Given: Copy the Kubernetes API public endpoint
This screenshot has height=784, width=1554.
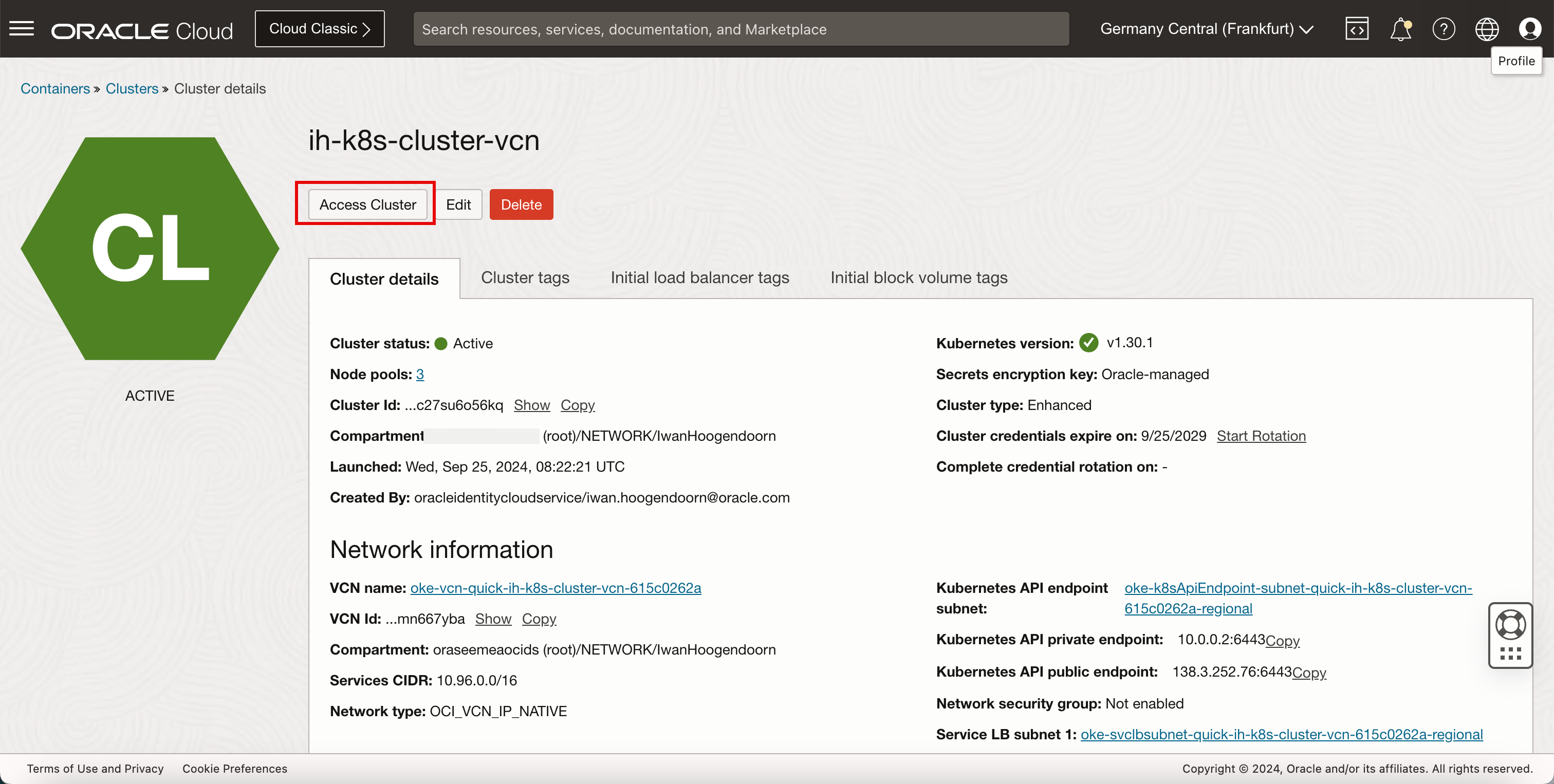Looking at the screenshot, I should click(1309, 673).
